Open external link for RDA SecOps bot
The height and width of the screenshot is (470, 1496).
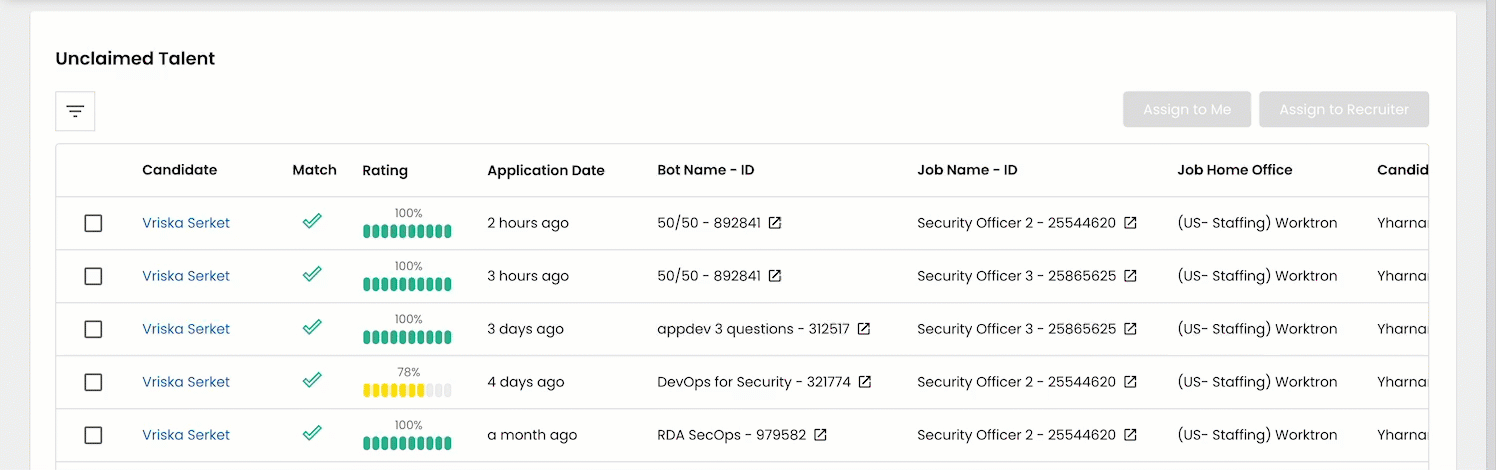(820, 435)
